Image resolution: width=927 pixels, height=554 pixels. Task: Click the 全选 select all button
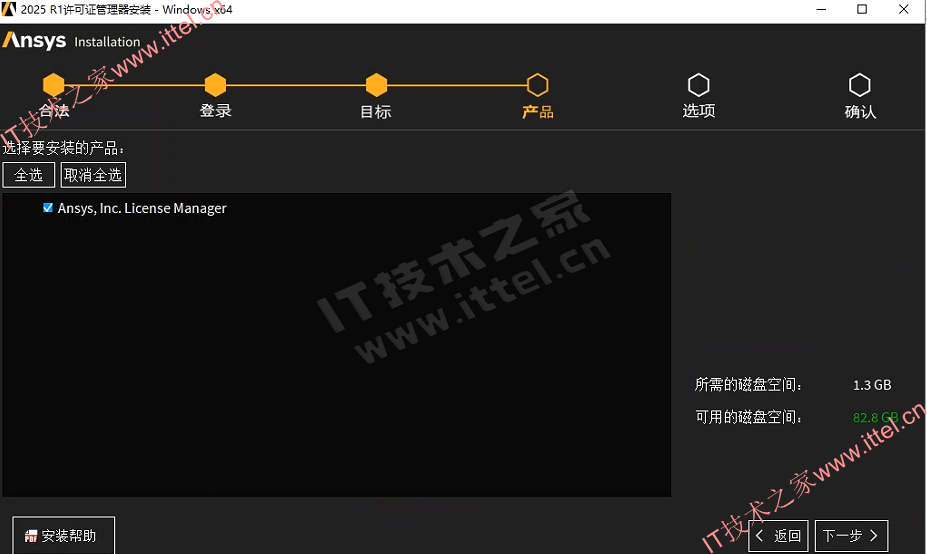pos(28,175)
